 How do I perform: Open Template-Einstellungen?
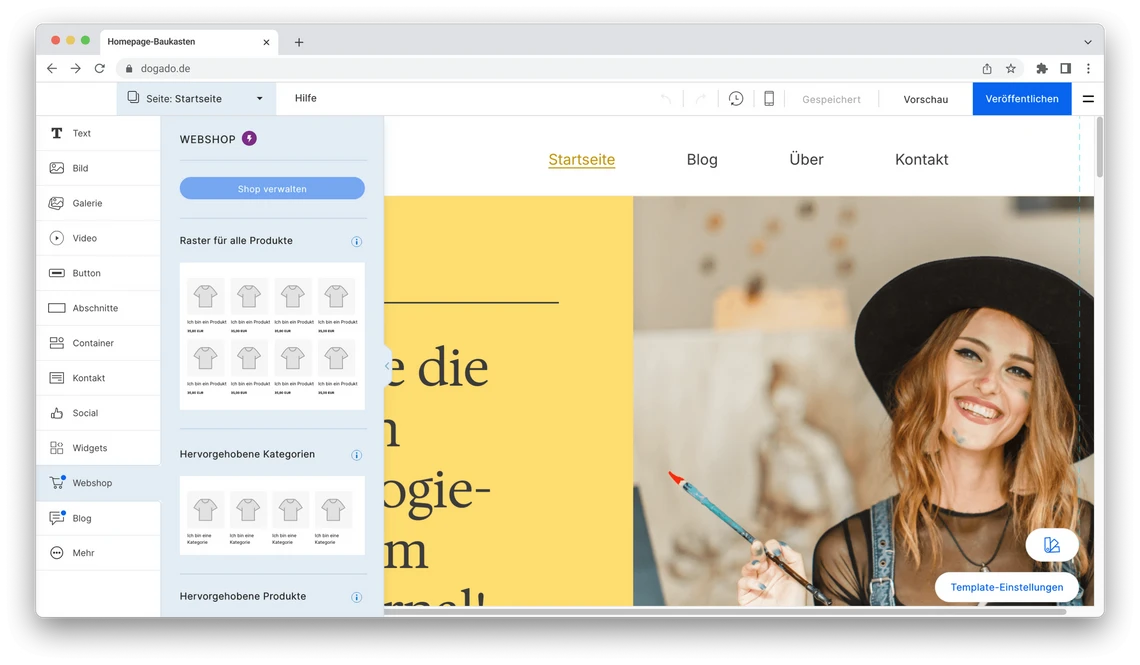click(1006, 587)
